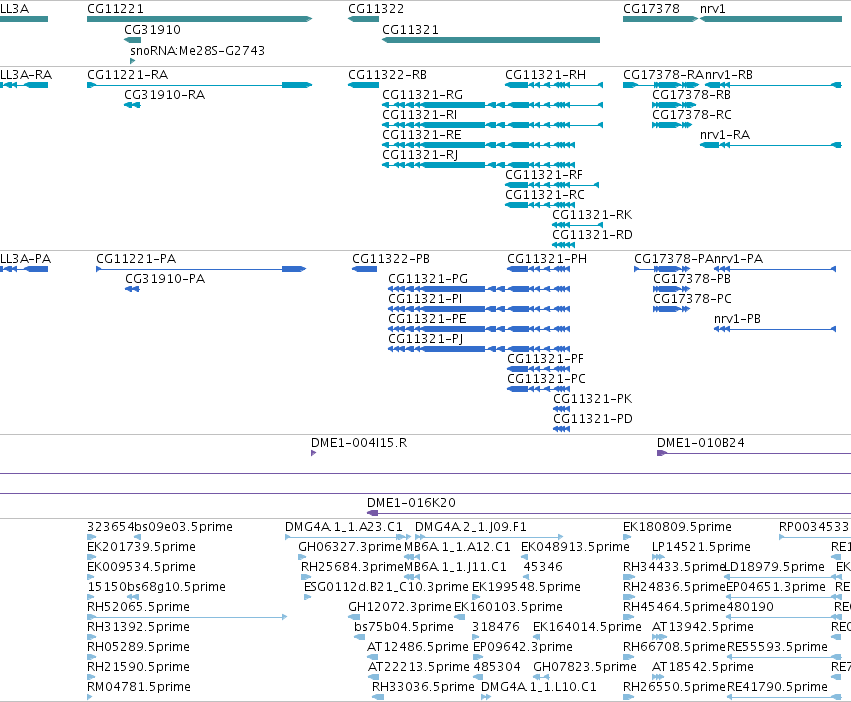Open transcript CG11321-RF
Screen dimensions: 851x702
click(544, 175)
